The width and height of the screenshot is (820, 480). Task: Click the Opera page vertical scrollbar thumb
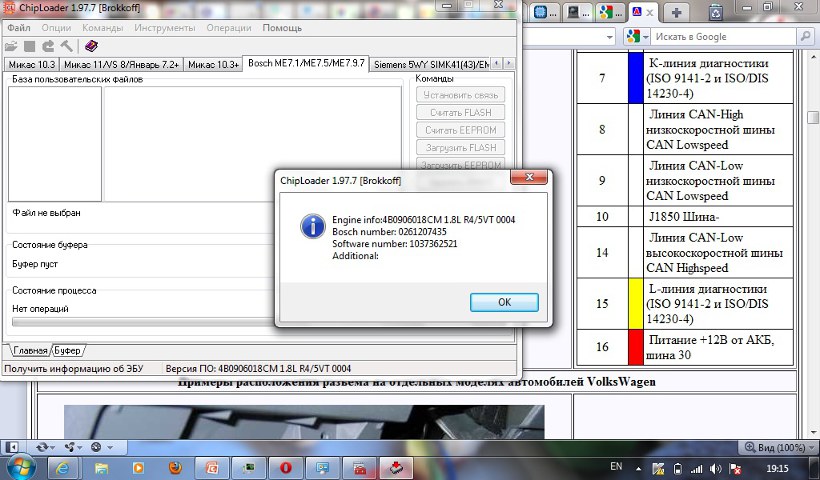813,117
